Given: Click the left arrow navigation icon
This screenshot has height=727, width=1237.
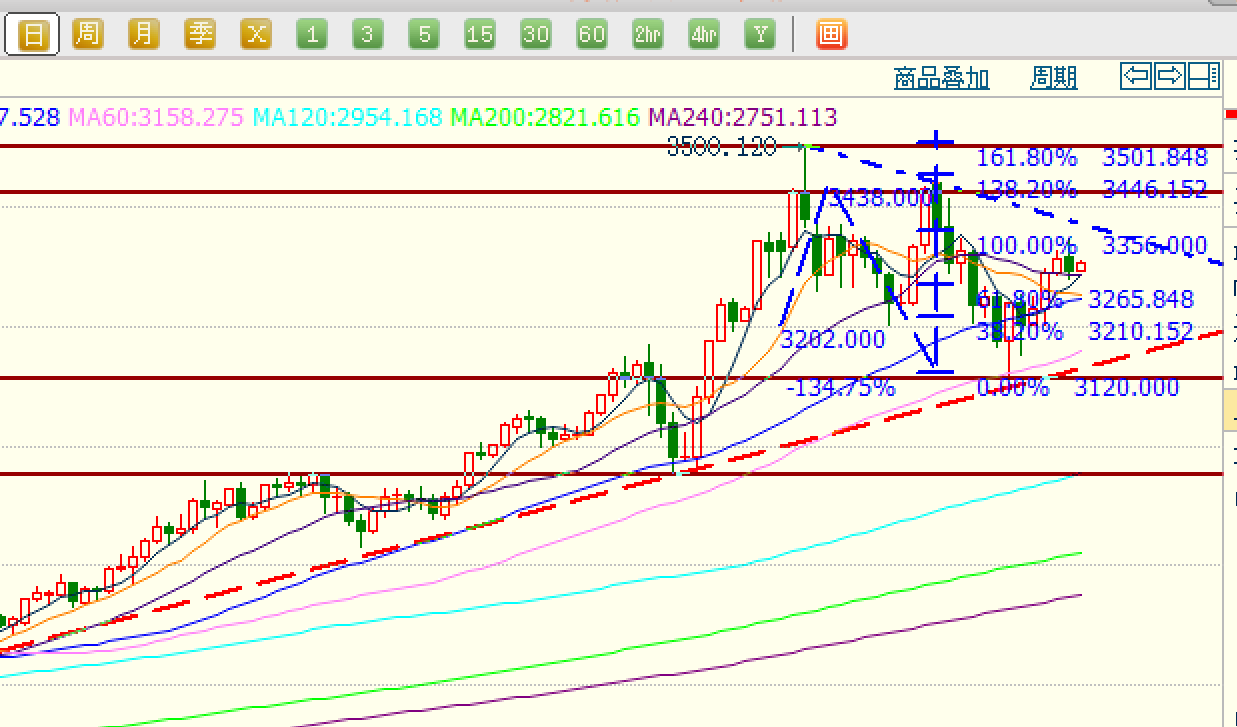Looking at the screenshot, I should click(x=1136, y=75).
